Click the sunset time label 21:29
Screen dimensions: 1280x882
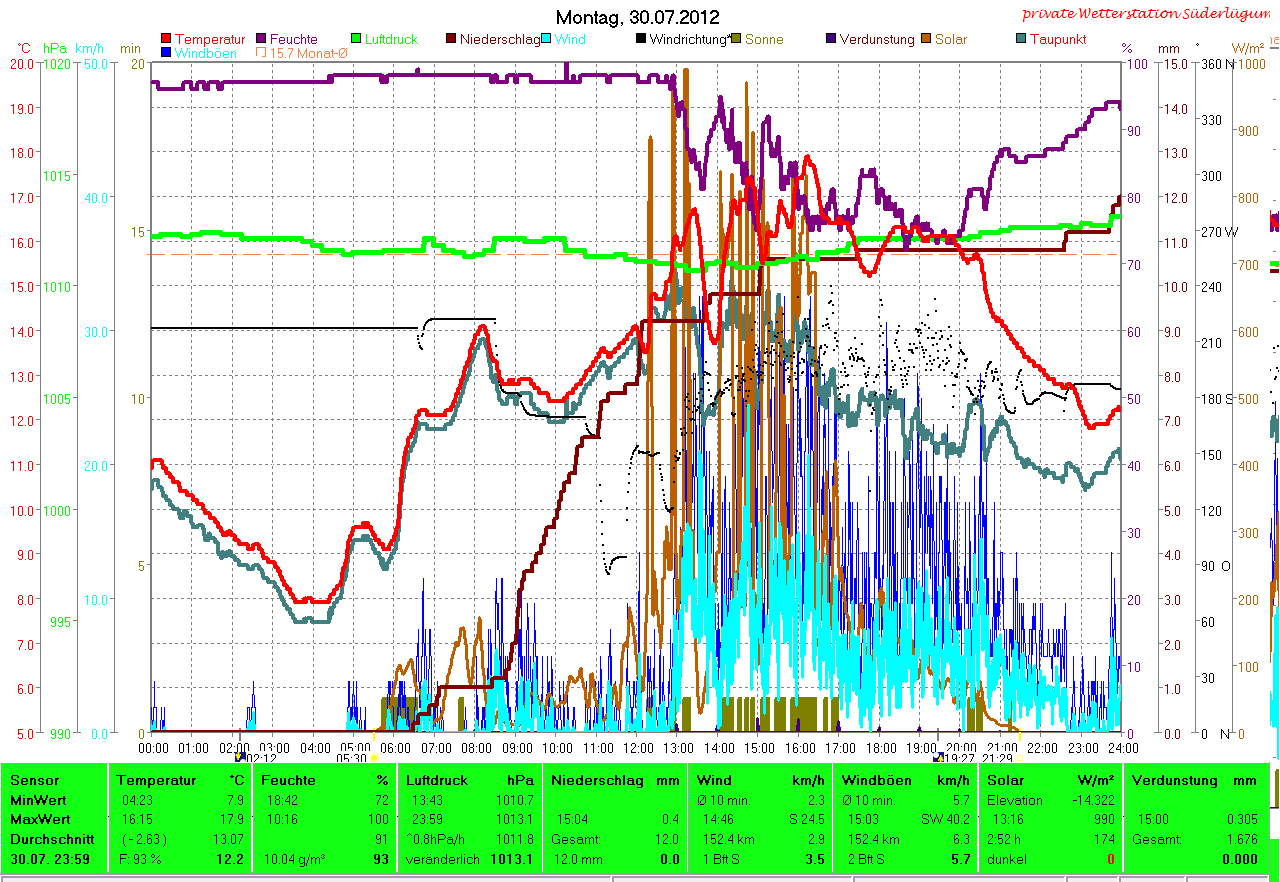998,759
